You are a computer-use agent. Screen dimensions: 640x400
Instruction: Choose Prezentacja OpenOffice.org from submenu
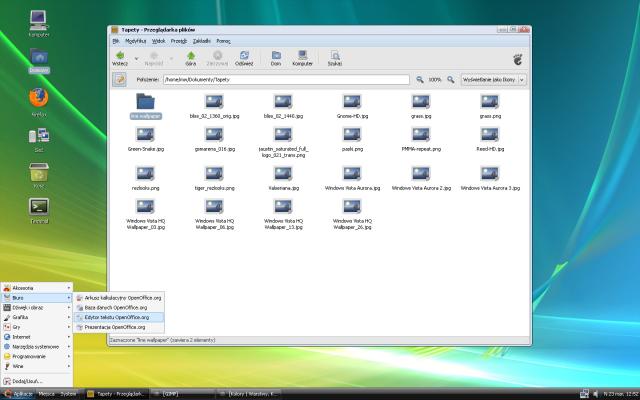click(x=119, y=327)
